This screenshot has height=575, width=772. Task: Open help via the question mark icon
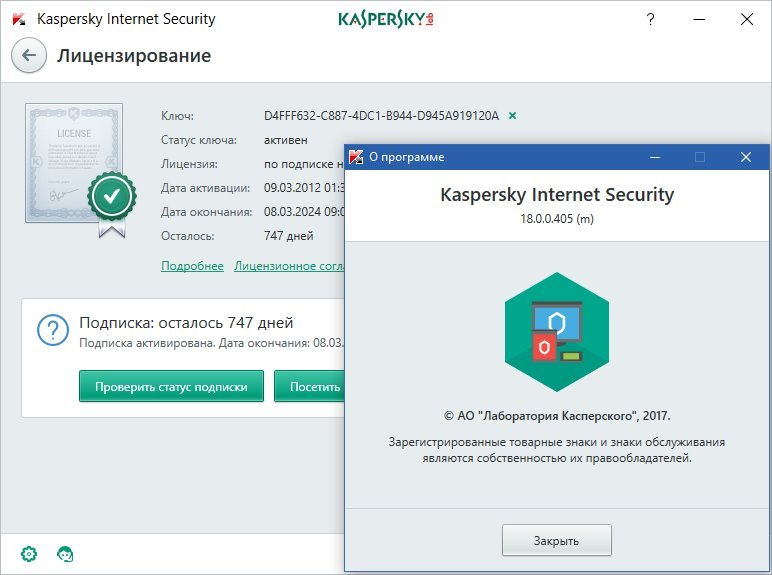(x=650, y=19)
